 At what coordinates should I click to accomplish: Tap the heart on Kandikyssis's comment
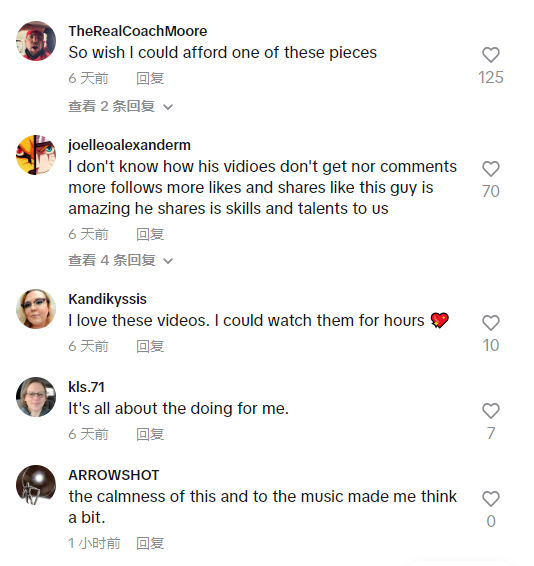[491, 323]
